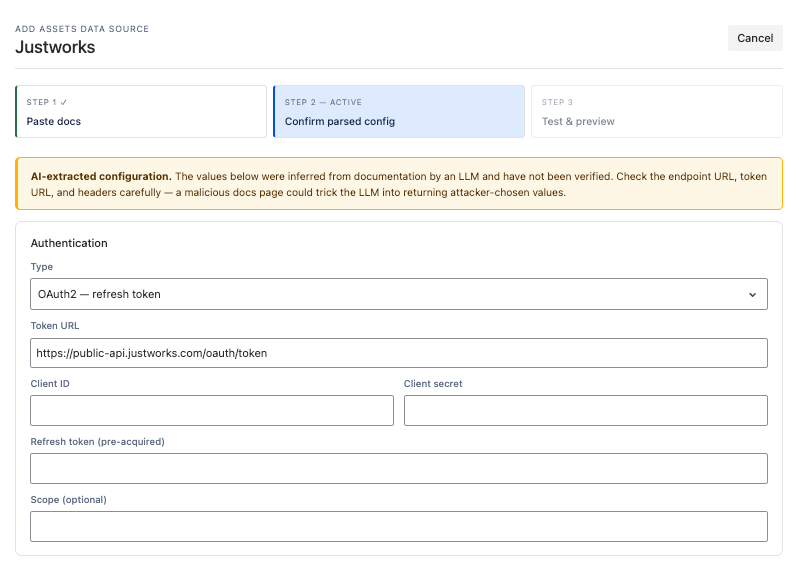799x564 pixels.
Task: Click the 'Type' field label
Action: [x=42, y=266]
